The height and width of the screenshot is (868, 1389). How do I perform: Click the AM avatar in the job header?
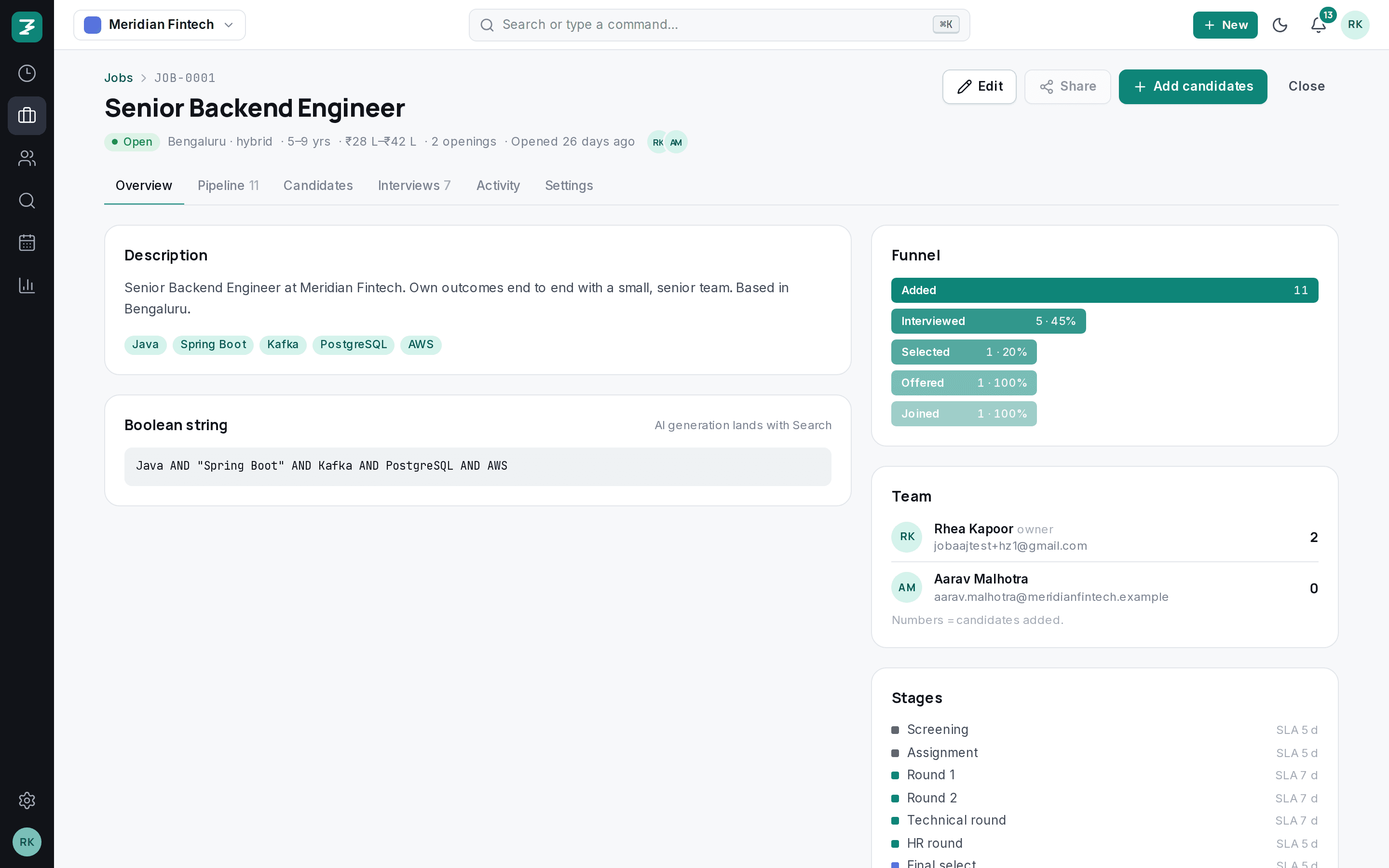click(676, 142)
